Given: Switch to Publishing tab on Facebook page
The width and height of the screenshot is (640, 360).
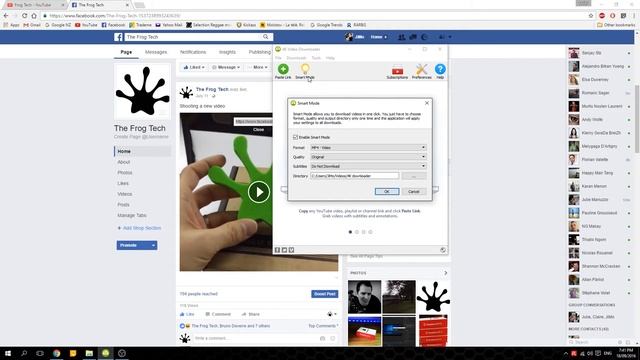Looking at the screenshot, I should [x=260, y=52].
